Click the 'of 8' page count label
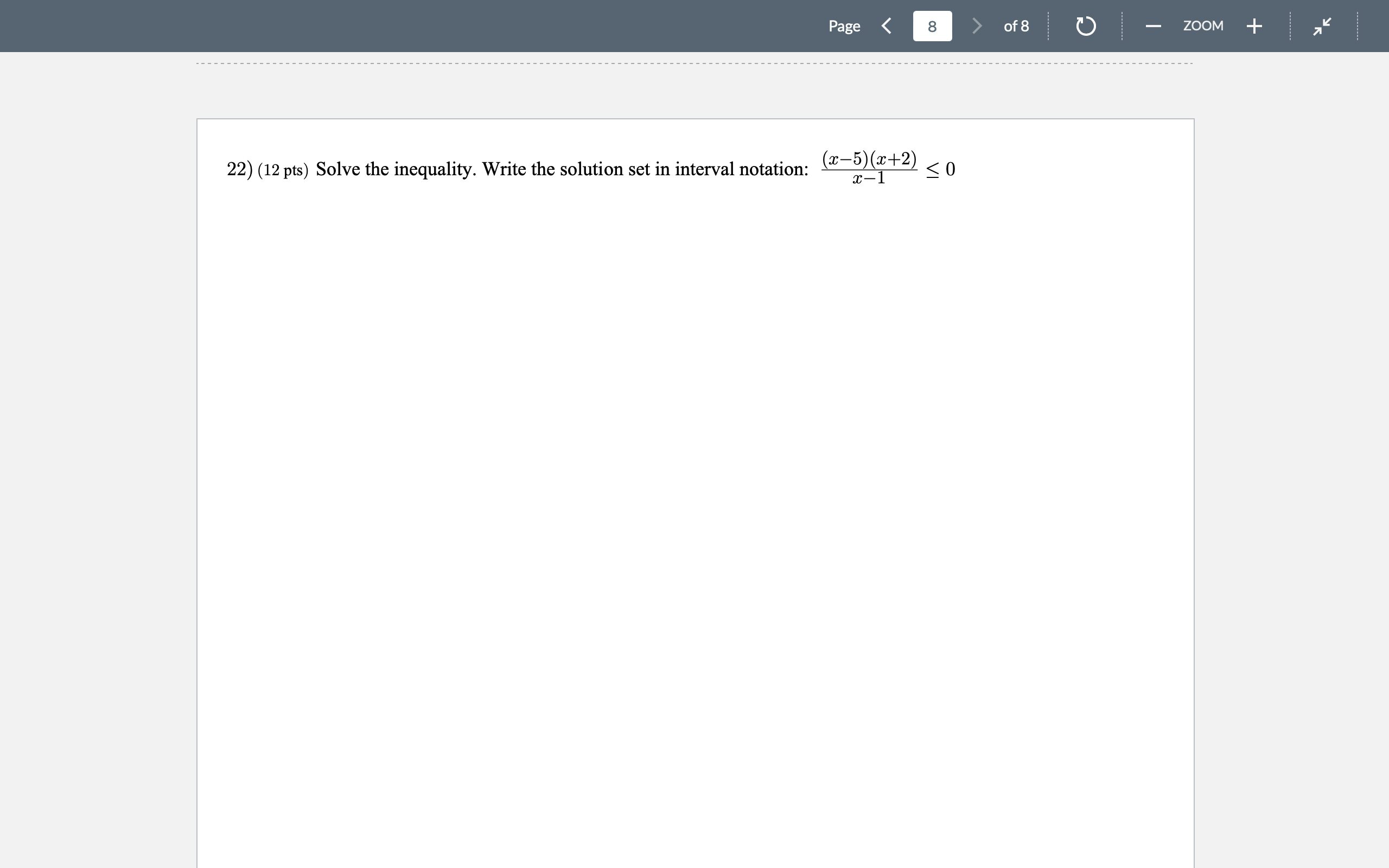Viewport: 1389px width, 868px height. (x=1016, y=26)
